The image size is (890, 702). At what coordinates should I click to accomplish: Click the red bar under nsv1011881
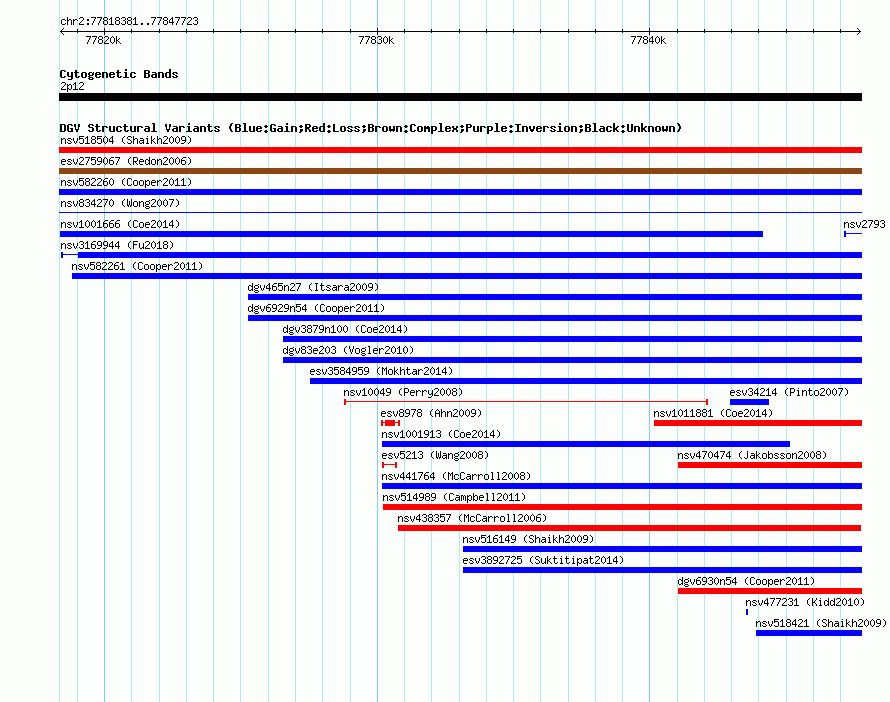758,423
